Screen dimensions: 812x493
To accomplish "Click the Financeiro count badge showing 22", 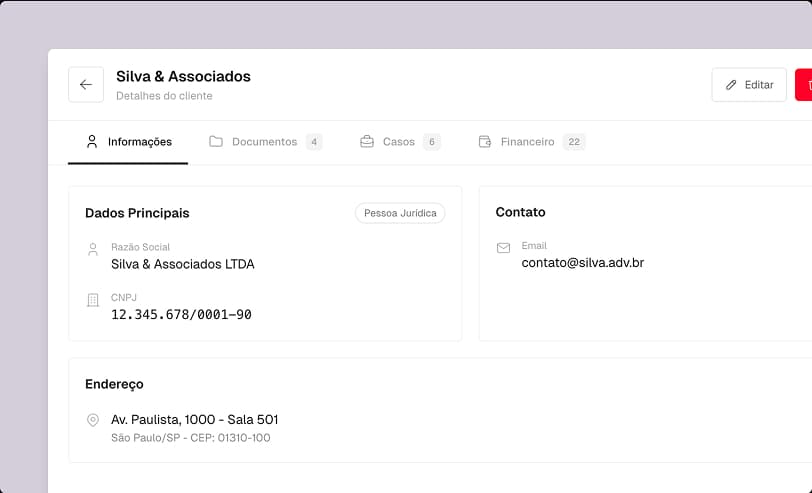I will [573, 142].
